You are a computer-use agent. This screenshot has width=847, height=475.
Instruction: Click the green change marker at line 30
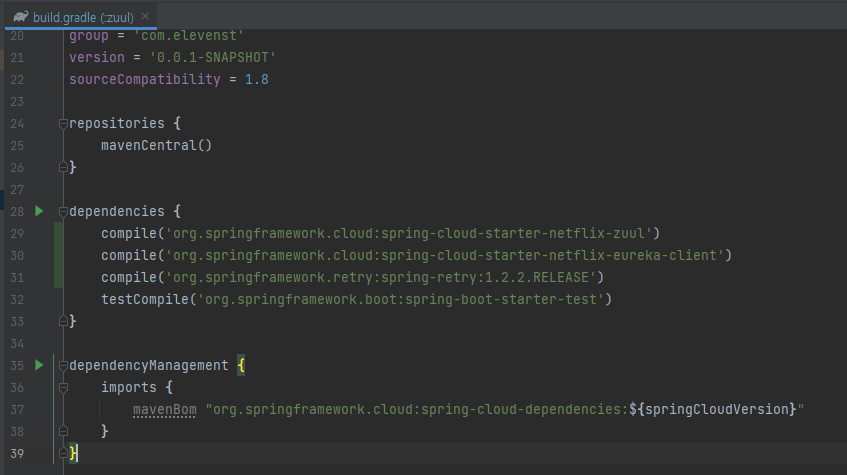click(58, 255)
